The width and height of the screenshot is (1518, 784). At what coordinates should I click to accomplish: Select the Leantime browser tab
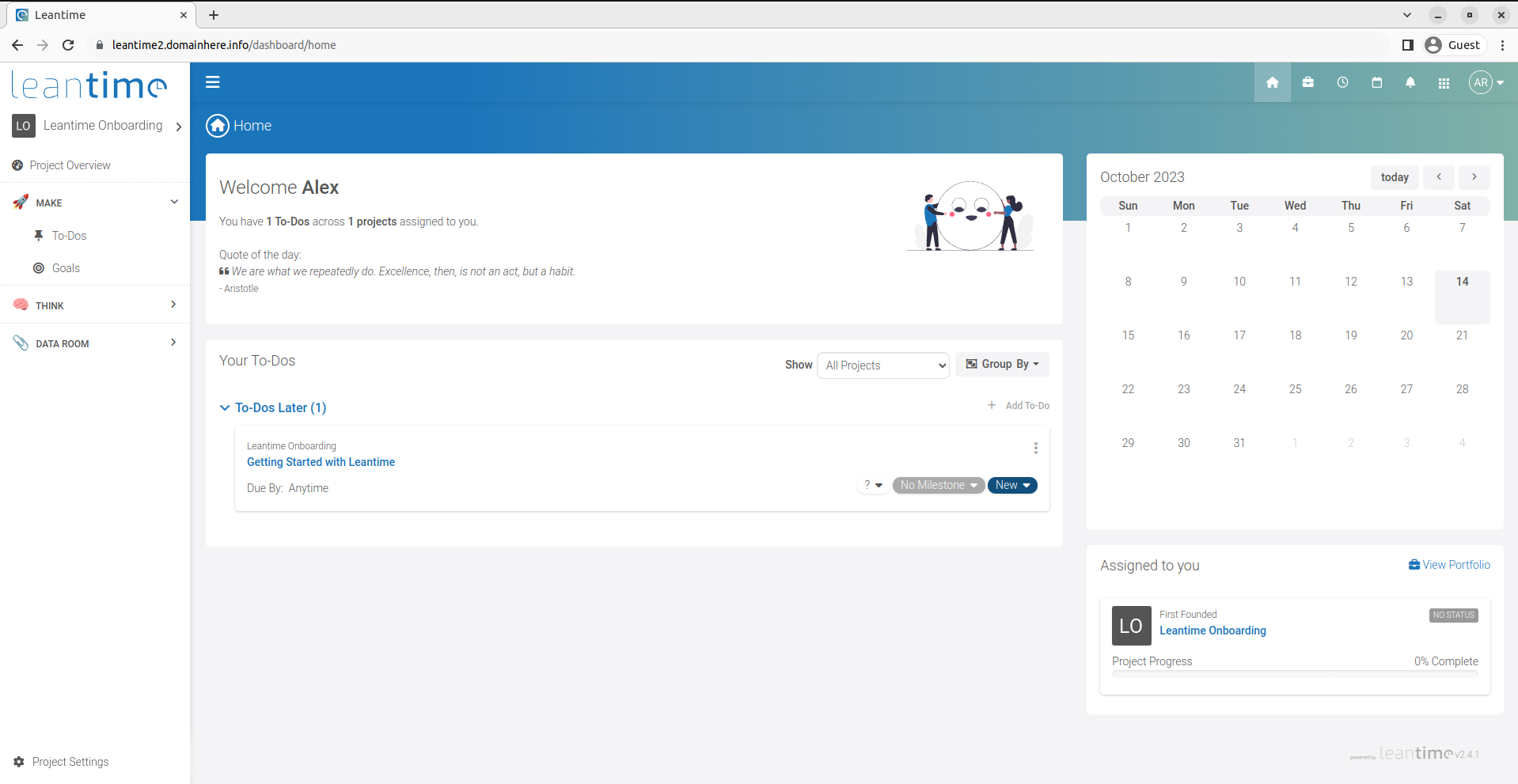(x=101, y=15)
